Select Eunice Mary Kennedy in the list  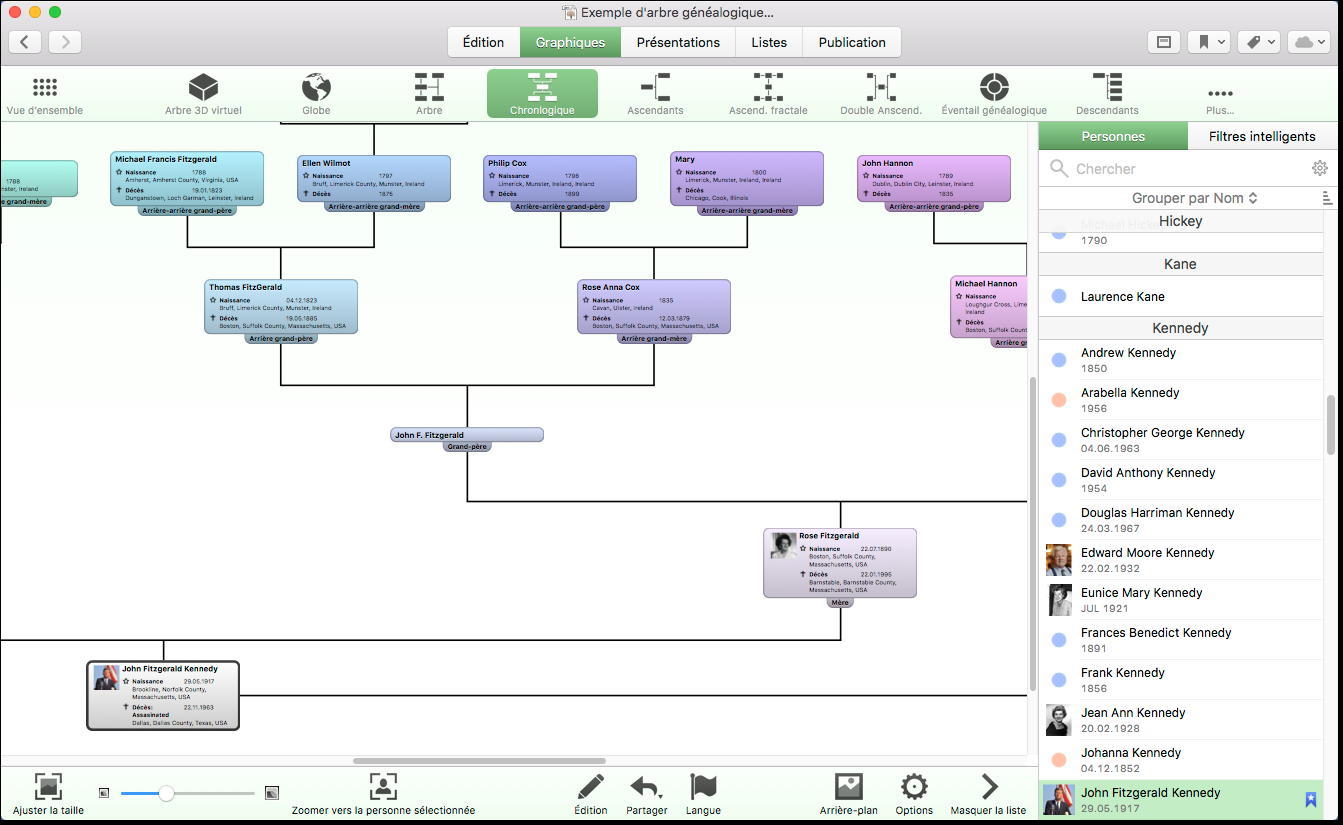(x=1181, y=600)
